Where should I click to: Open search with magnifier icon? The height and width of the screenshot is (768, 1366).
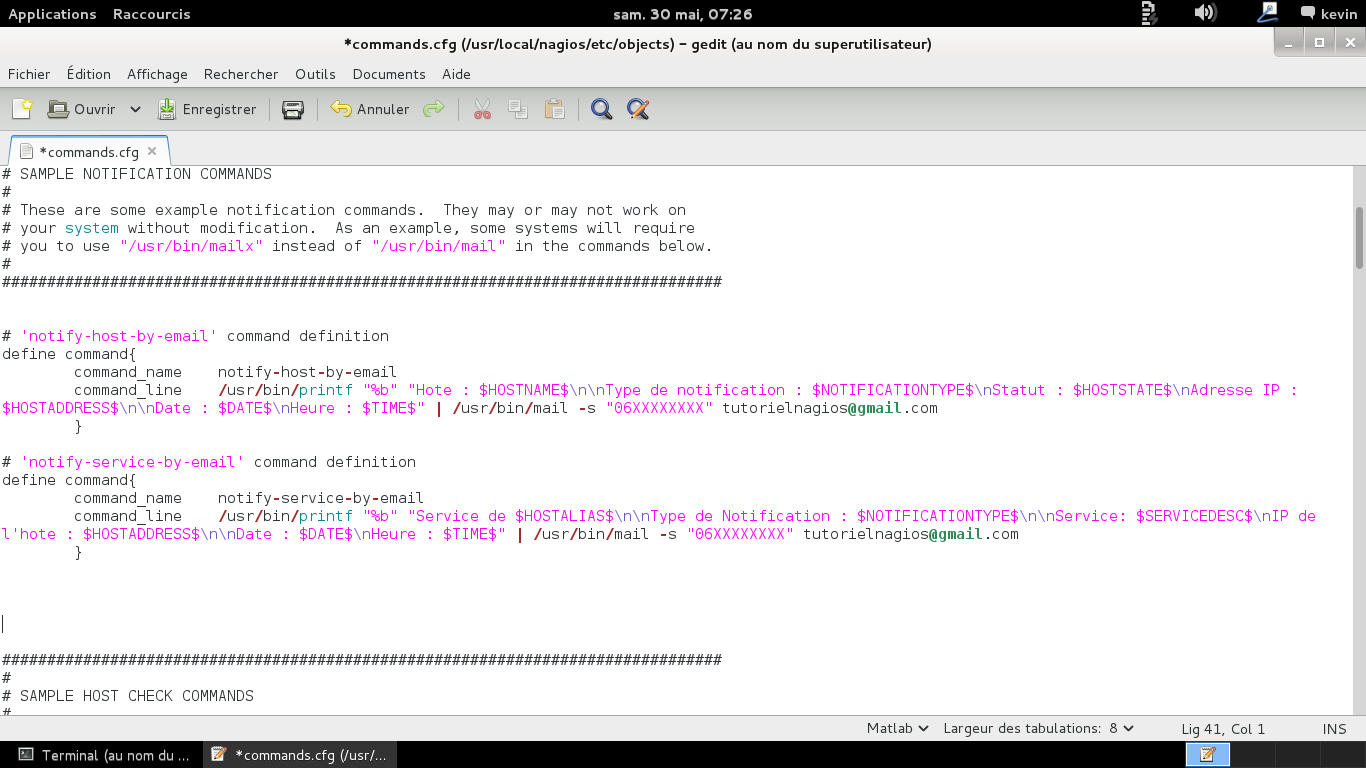coord(601,109)
